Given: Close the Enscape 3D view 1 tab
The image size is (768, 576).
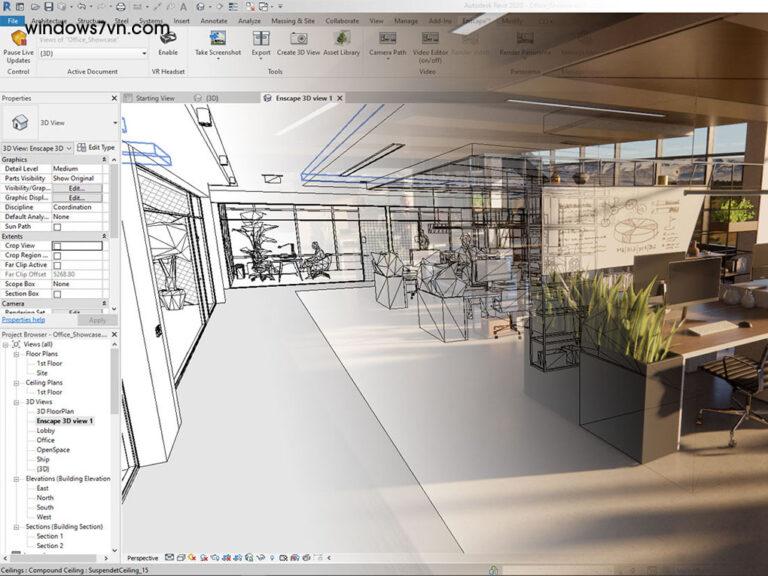Looking at the screenshot, I should coord(340,98).
